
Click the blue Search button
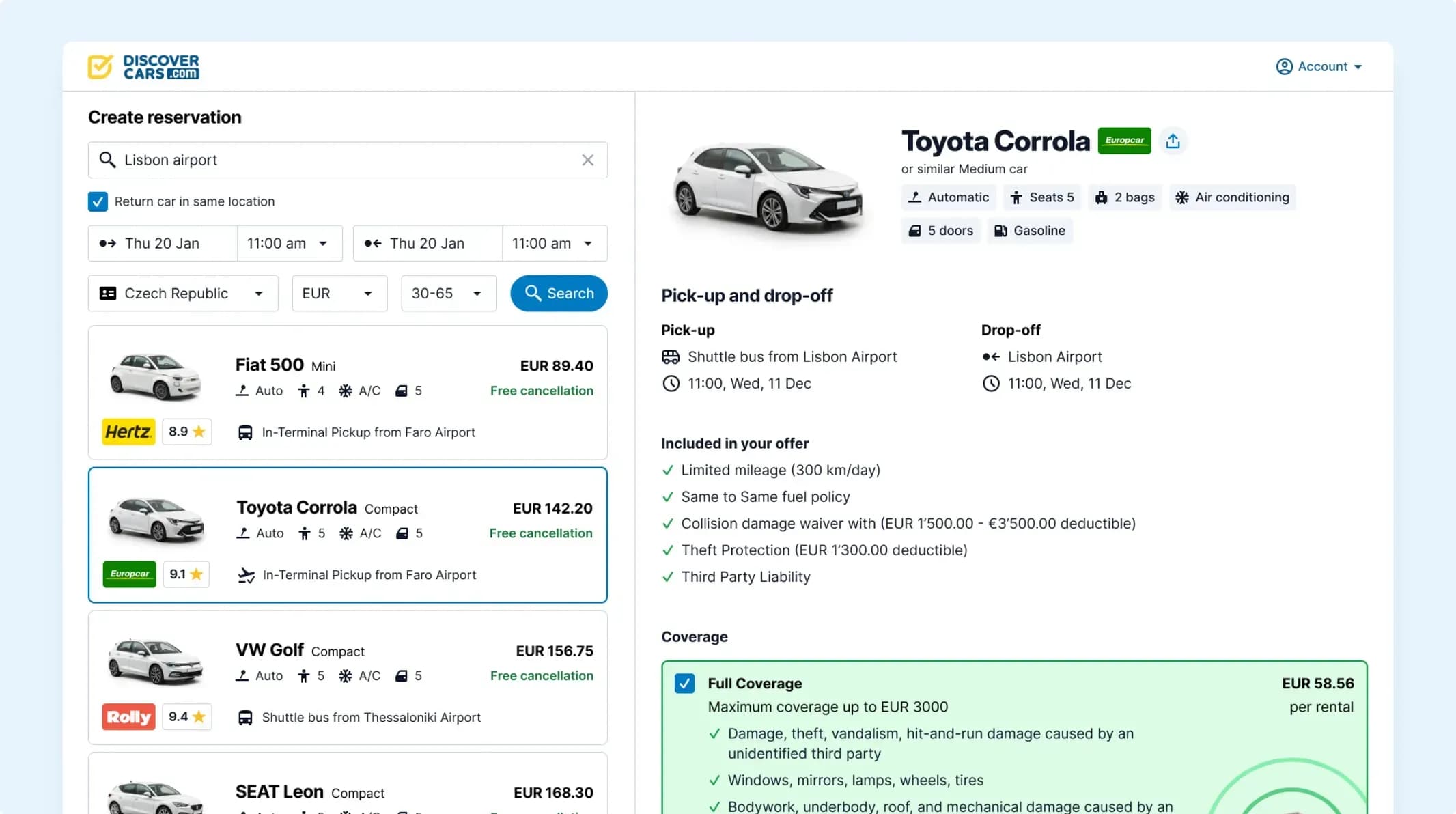tap(559, 293)
